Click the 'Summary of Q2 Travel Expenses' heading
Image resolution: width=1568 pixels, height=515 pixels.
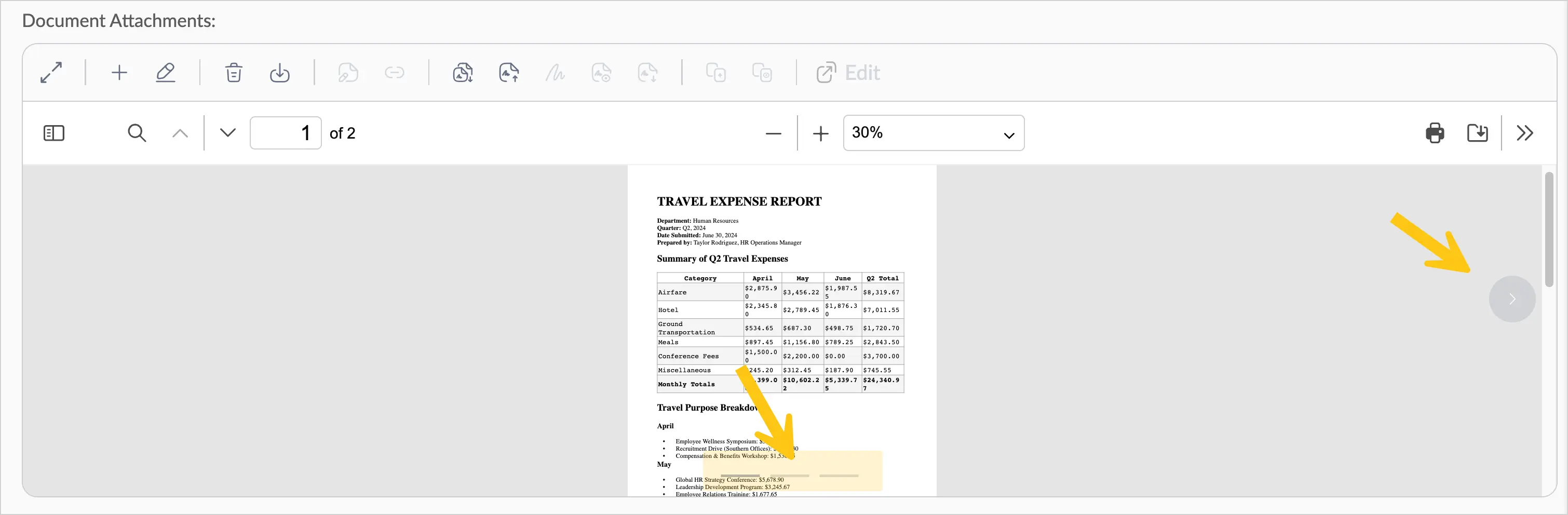722,259
